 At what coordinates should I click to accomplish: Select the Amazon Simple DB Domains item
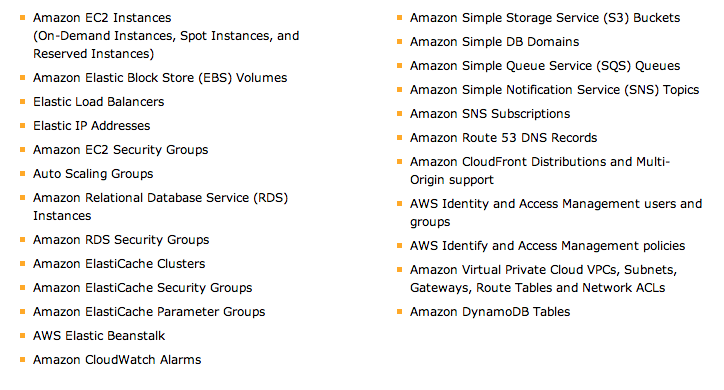(x=495, y=42)
